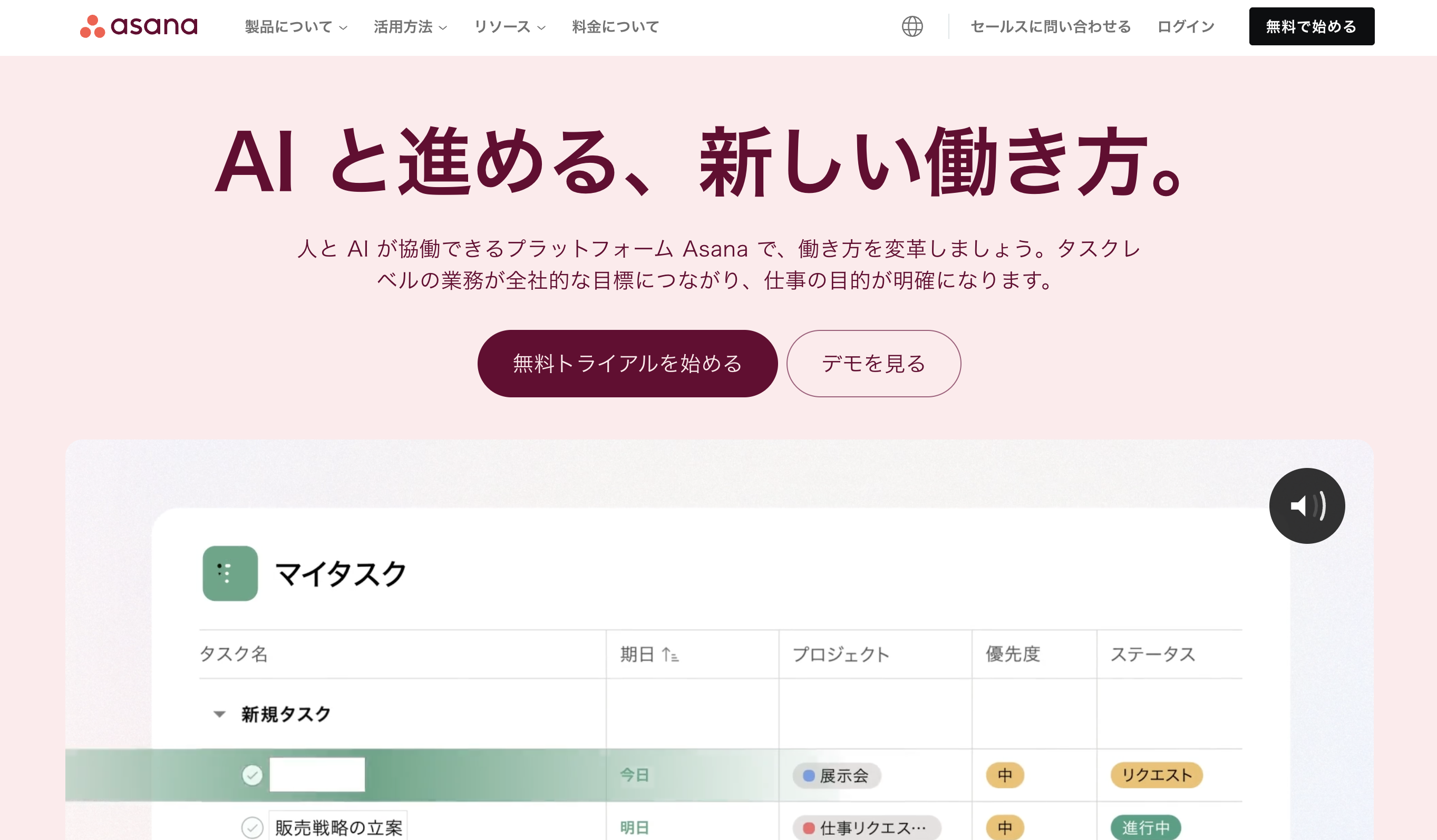This screenshot has width=1437, height=840.
Task: Click the 中 priority pill
Action: (1005, 775)
